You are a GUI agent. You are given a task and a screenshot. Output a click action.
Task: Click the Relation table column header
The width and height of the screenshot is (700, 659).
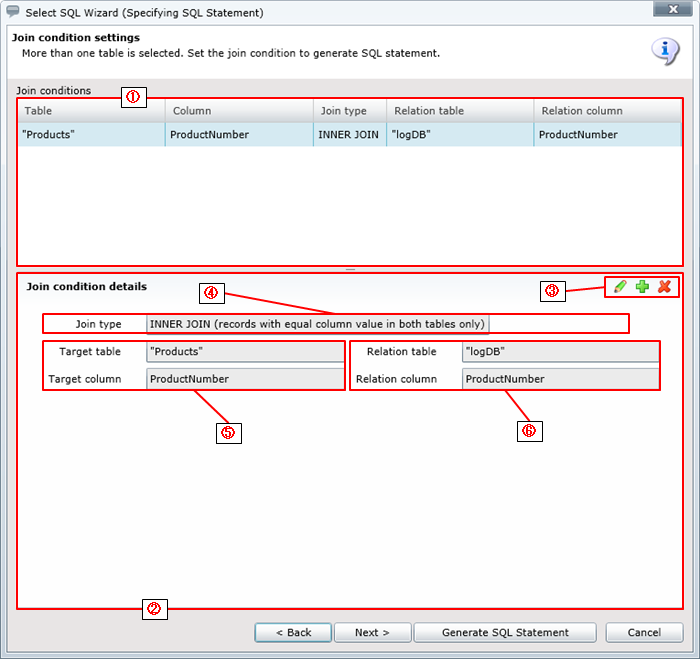pos(460,110)
